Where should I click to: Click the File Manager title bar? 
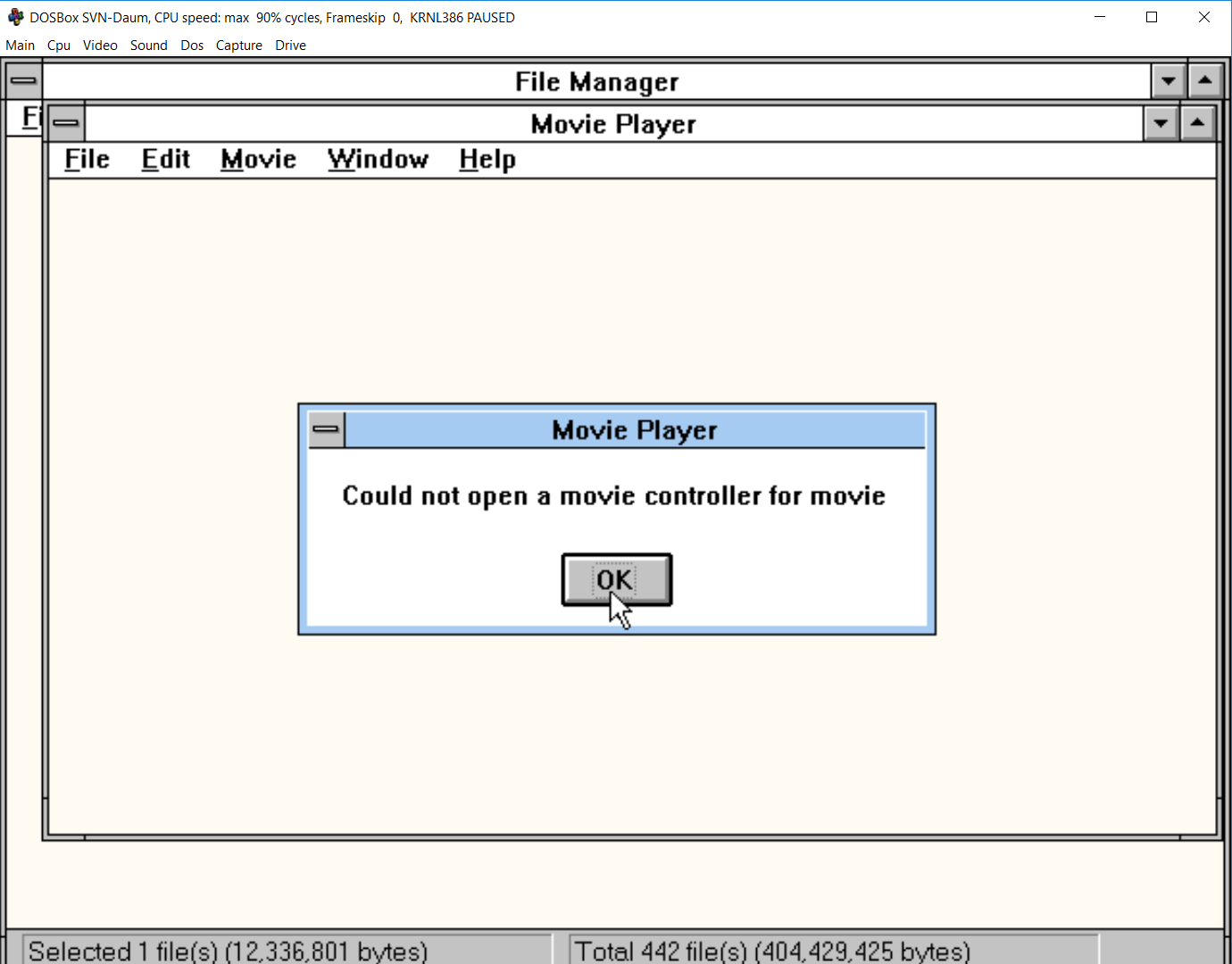[596, 81]
